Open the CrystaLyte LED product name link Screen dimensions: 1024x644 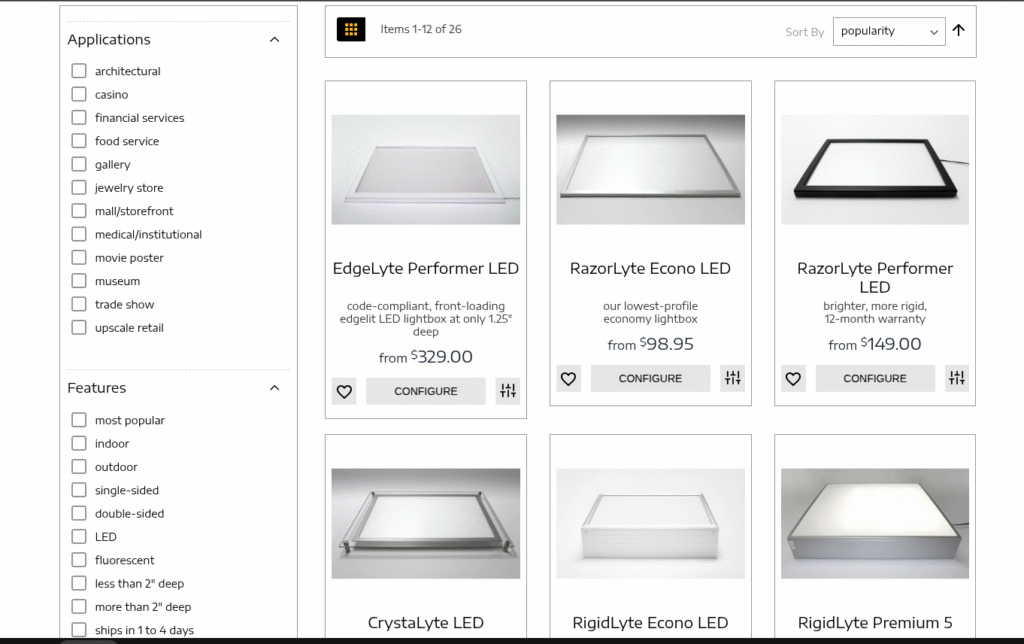coord(426,623)
